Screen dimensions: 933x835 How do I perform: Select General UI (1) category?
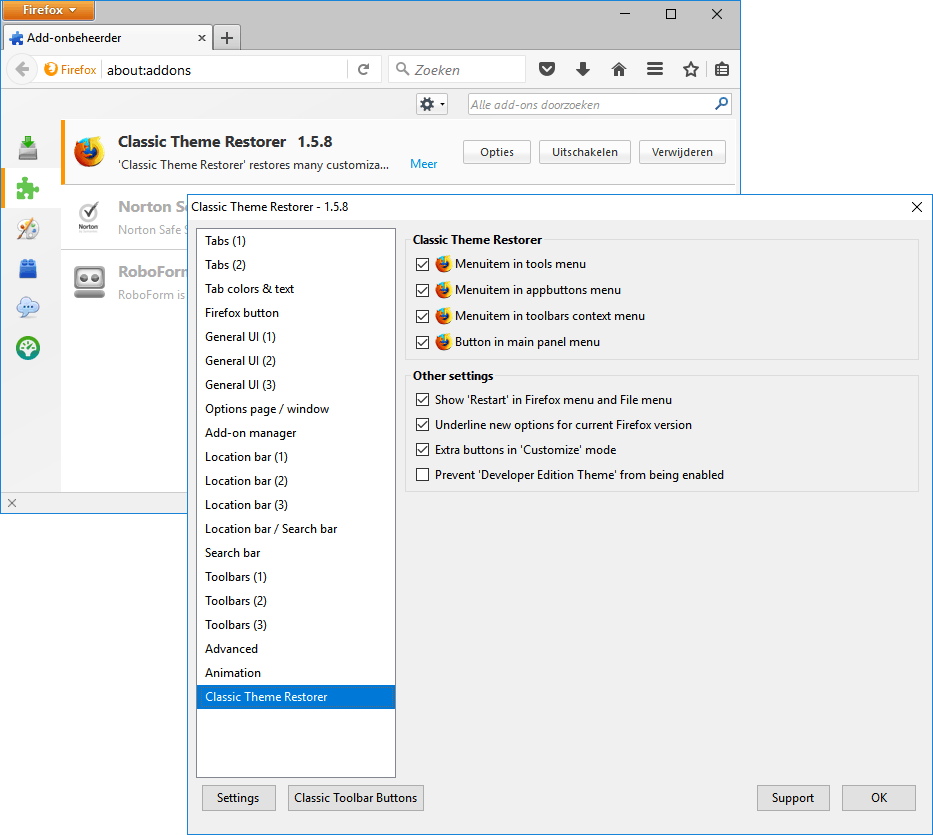point(296,337)
